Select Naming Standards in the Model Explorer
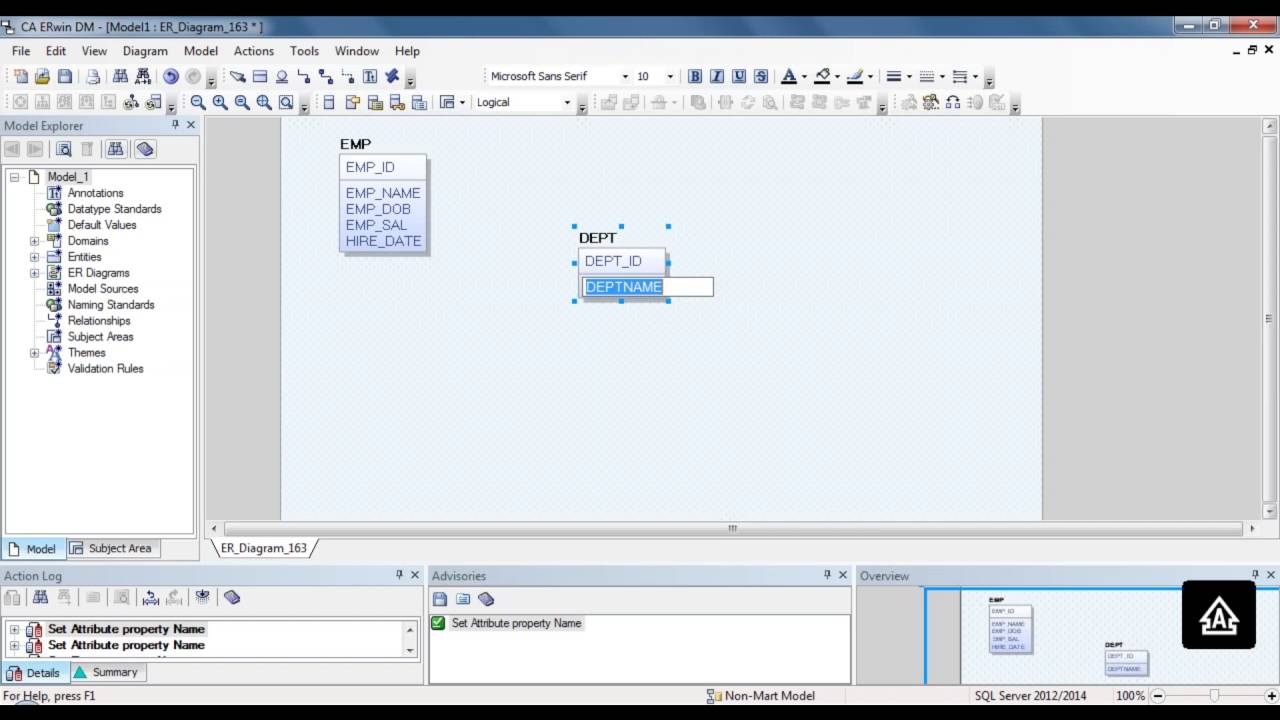The height and width of the screenshot is (720, 1280). pyautogui.click(x=111, y=305)
